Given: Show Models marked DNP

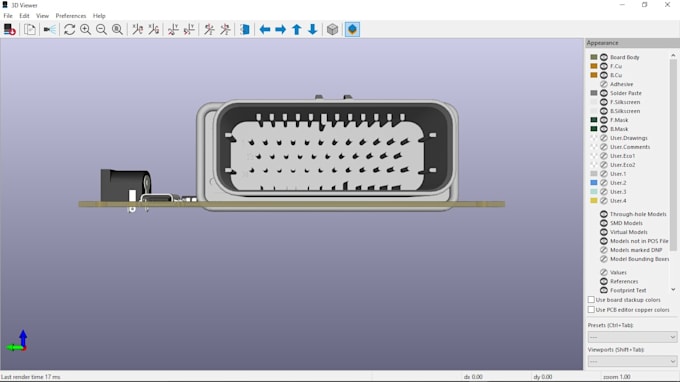Looking at the screenshot, I should 604,250.
